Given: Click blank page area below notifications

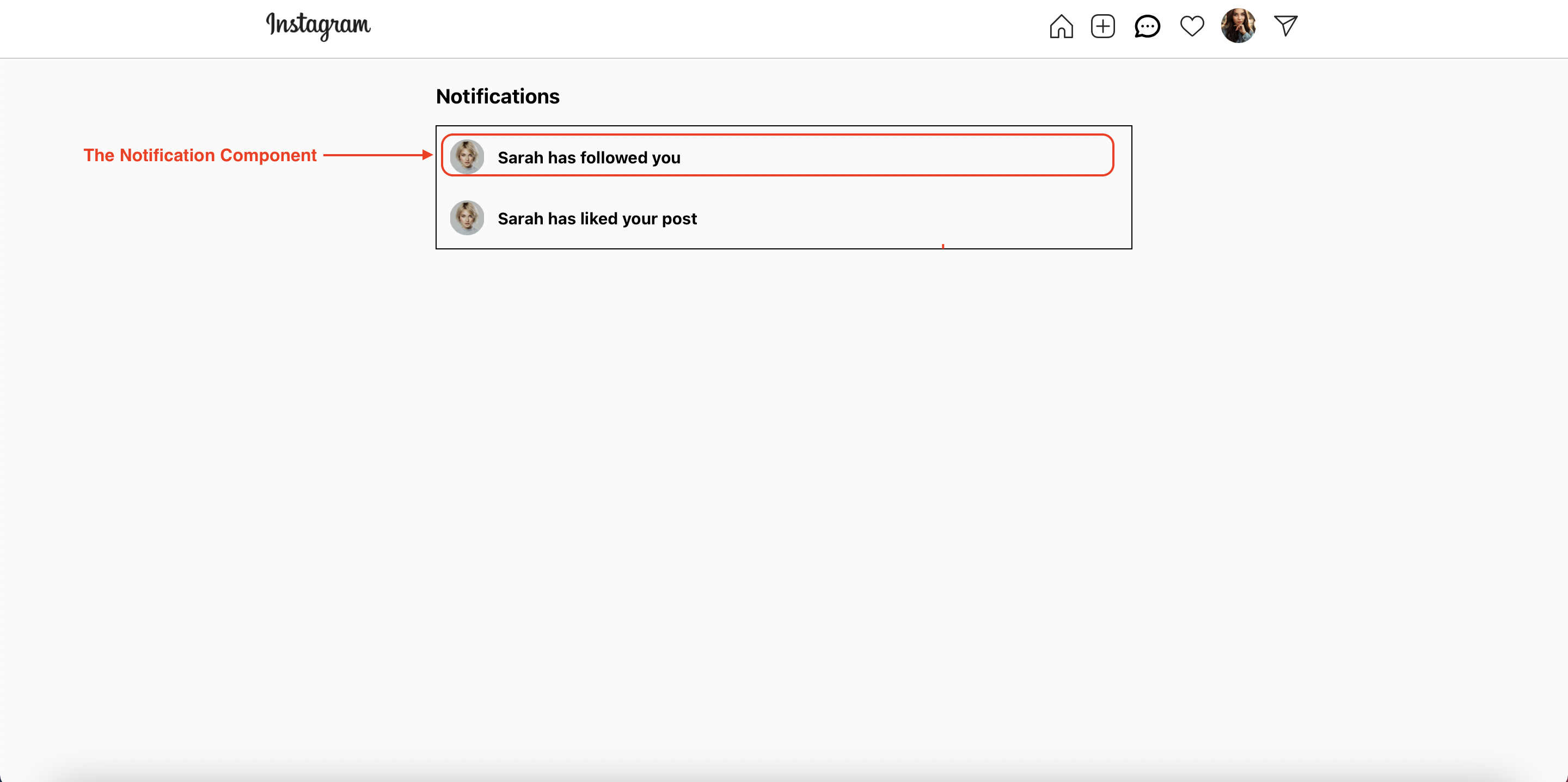Looking at the screenshot, I should click(x=784, y=487).
